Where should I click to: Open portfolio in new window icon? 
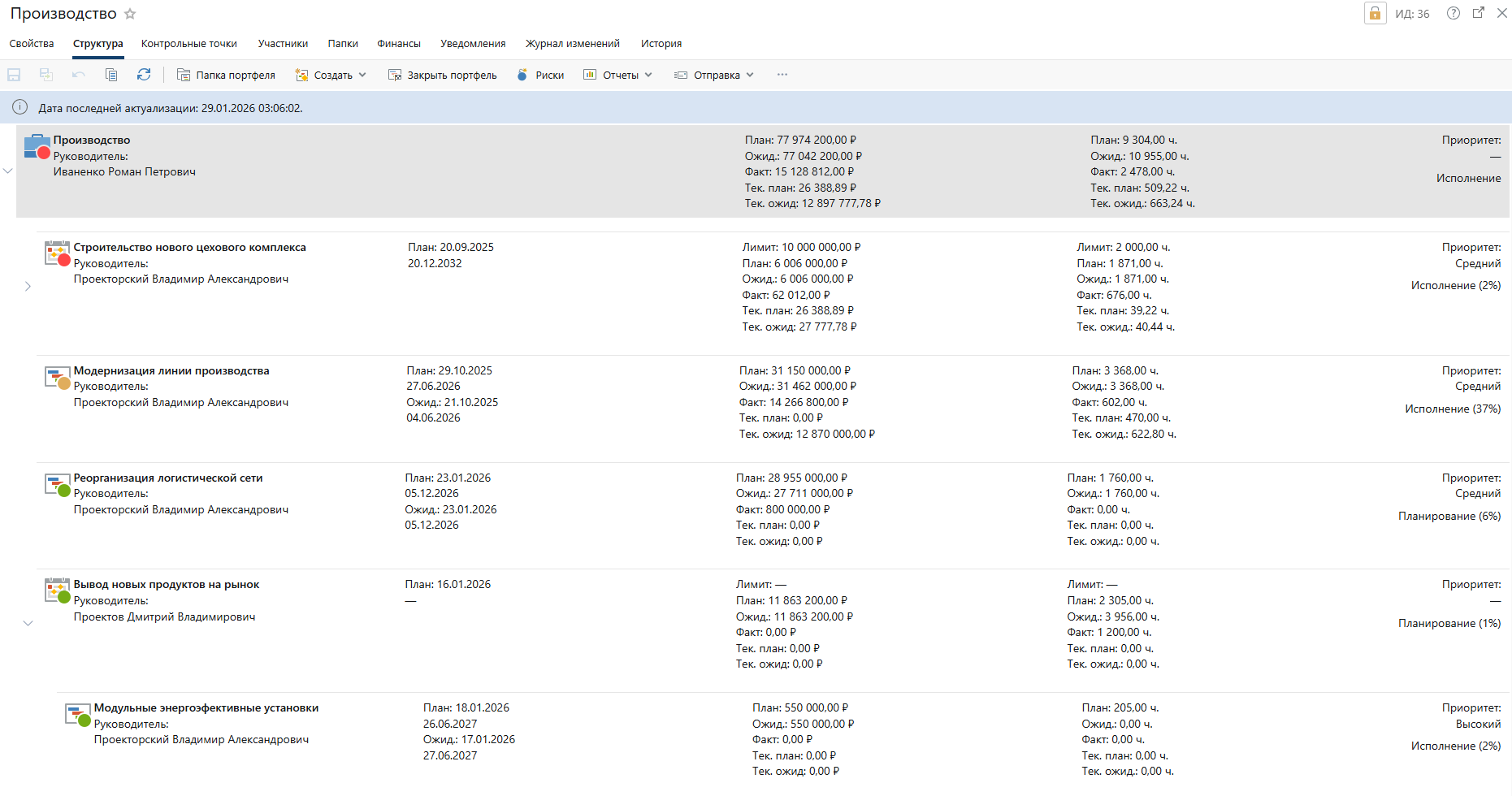1479,13
